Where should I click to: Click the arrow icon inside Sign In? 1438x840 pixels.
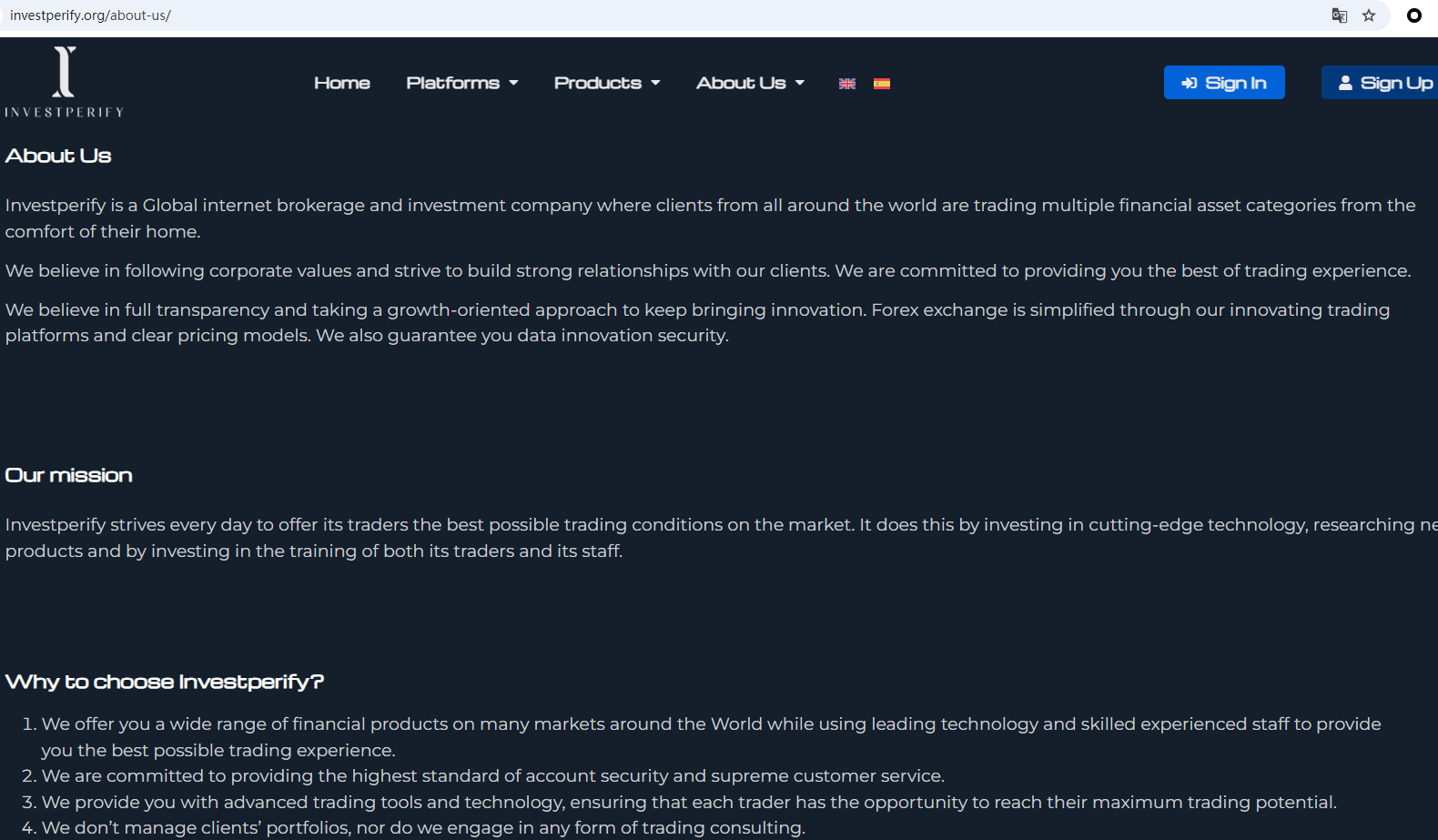[1190, 83]
